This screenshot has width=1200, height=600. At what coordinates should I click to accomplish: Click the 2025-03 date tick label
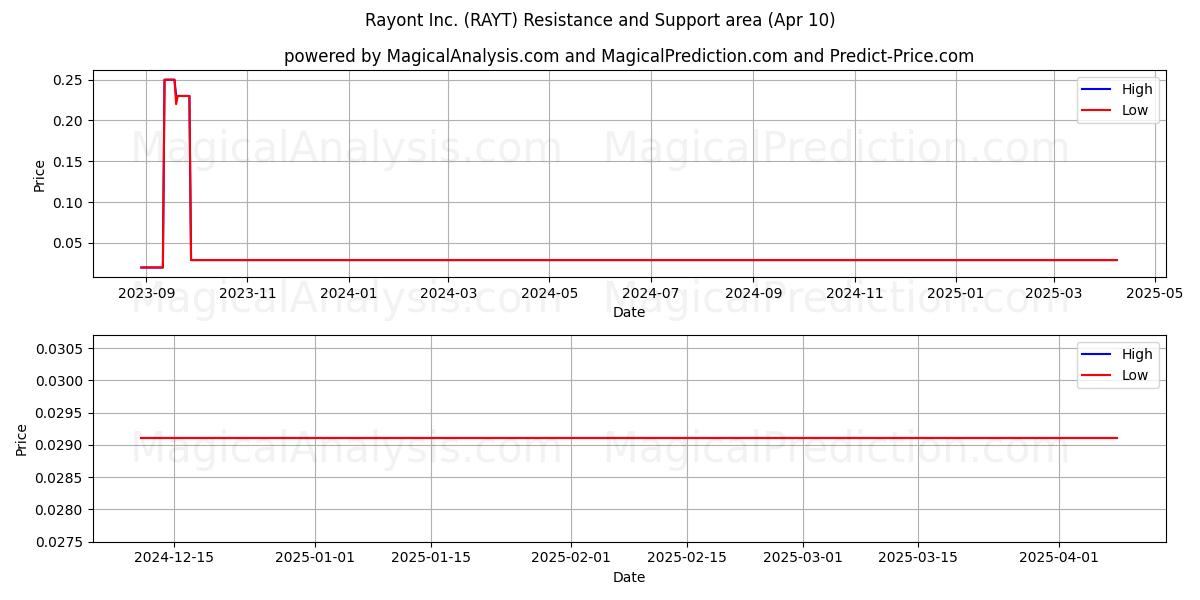pyautogui.click(x=1053, y=293)
